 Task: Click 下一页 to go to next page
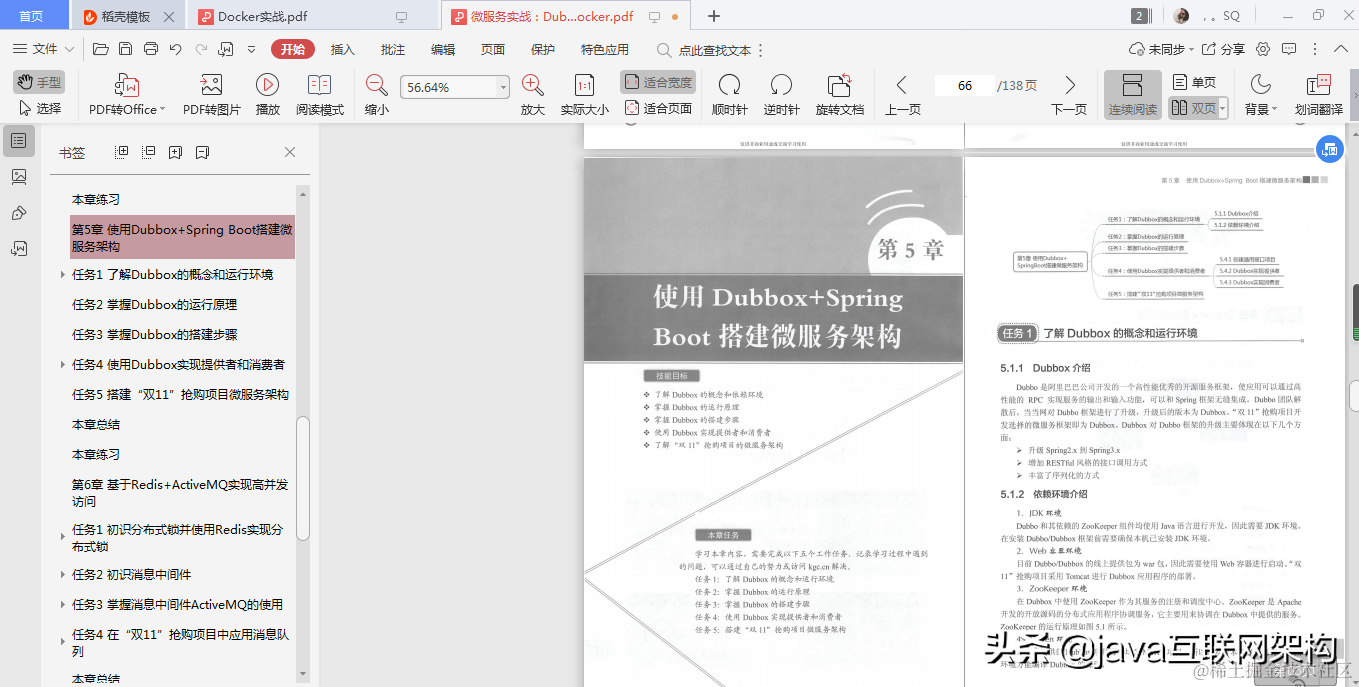pos(1067,95)
